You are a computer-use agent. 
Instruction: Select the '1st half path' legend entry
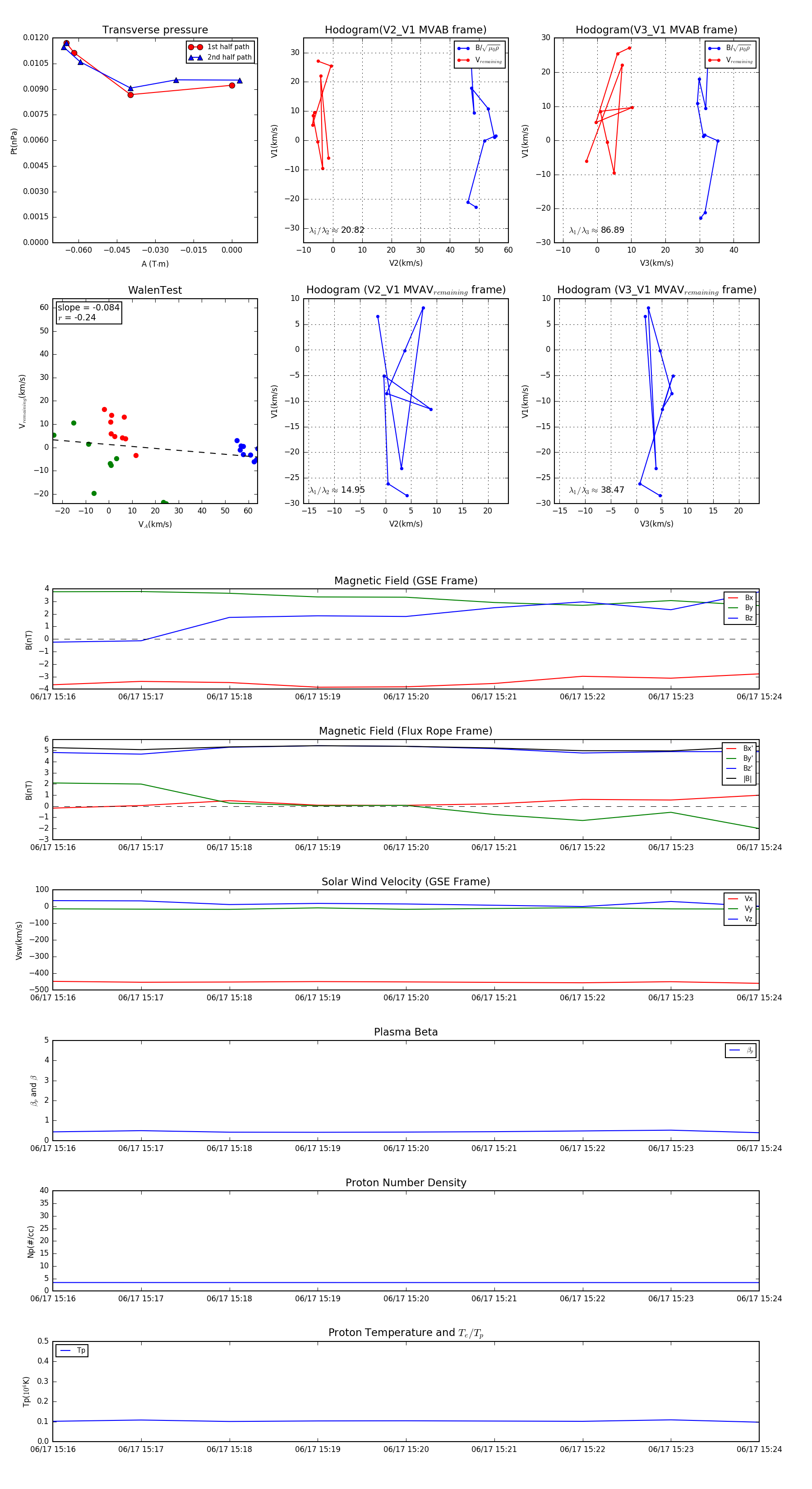[220, 47]
